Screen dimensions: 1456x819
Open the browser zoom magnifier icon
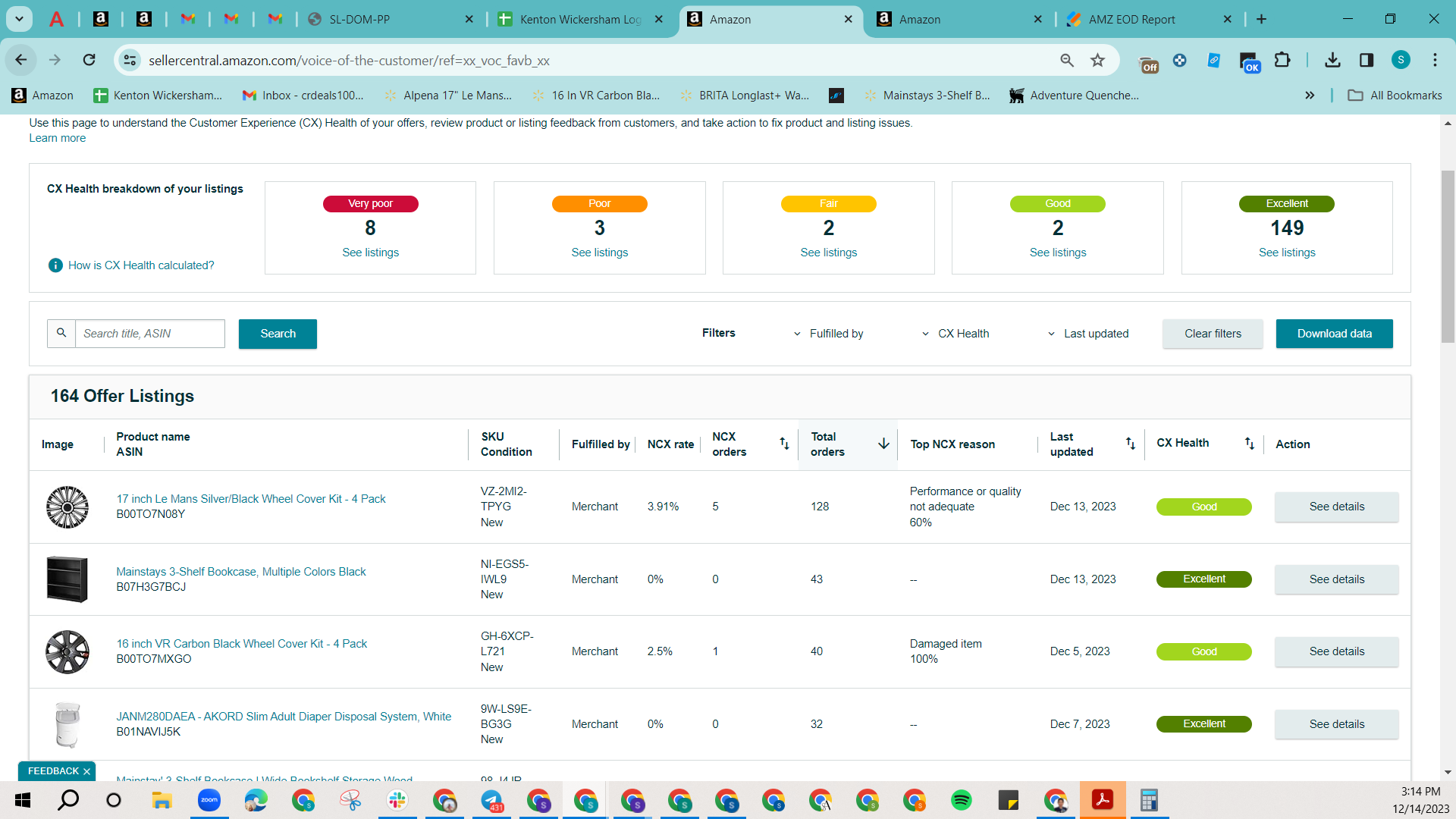1067,60
